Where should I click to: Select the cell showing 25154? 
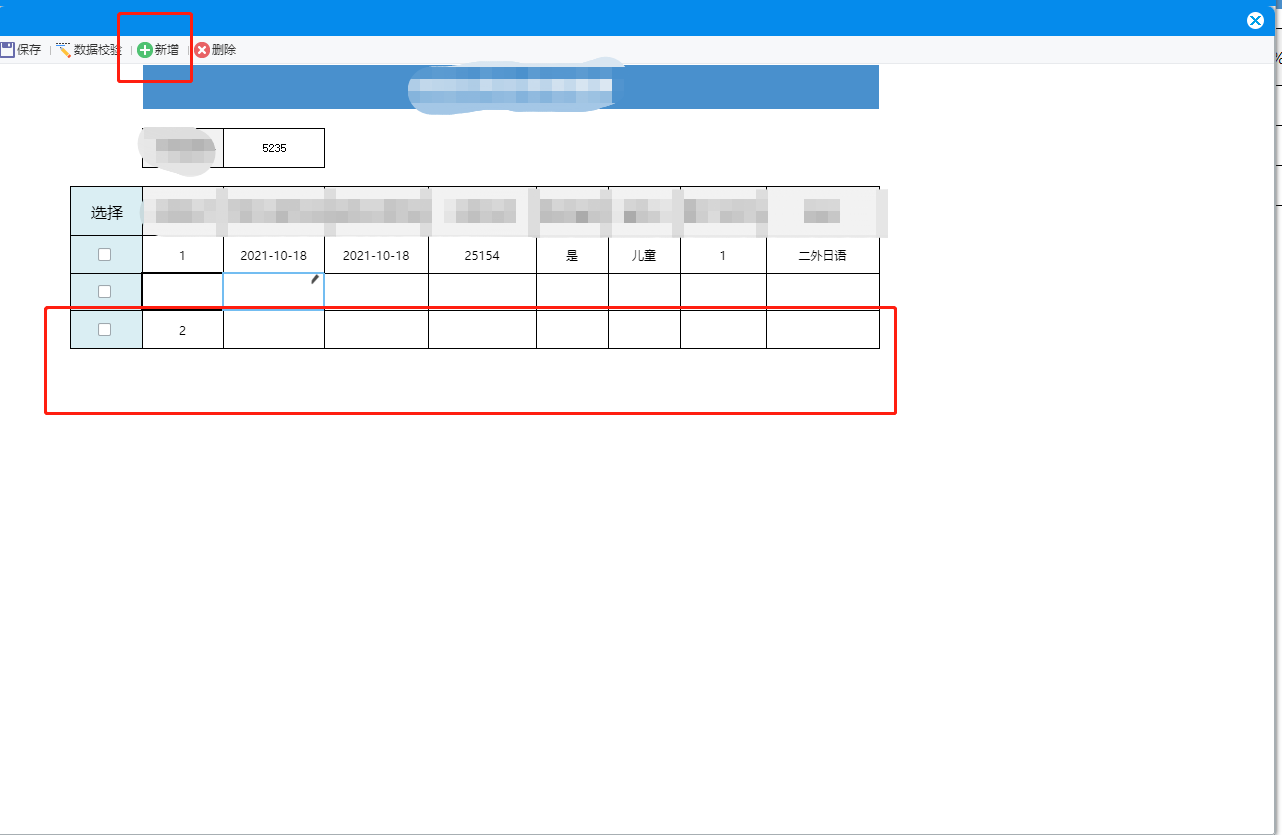pyautogui.click(x=482, y=255)
